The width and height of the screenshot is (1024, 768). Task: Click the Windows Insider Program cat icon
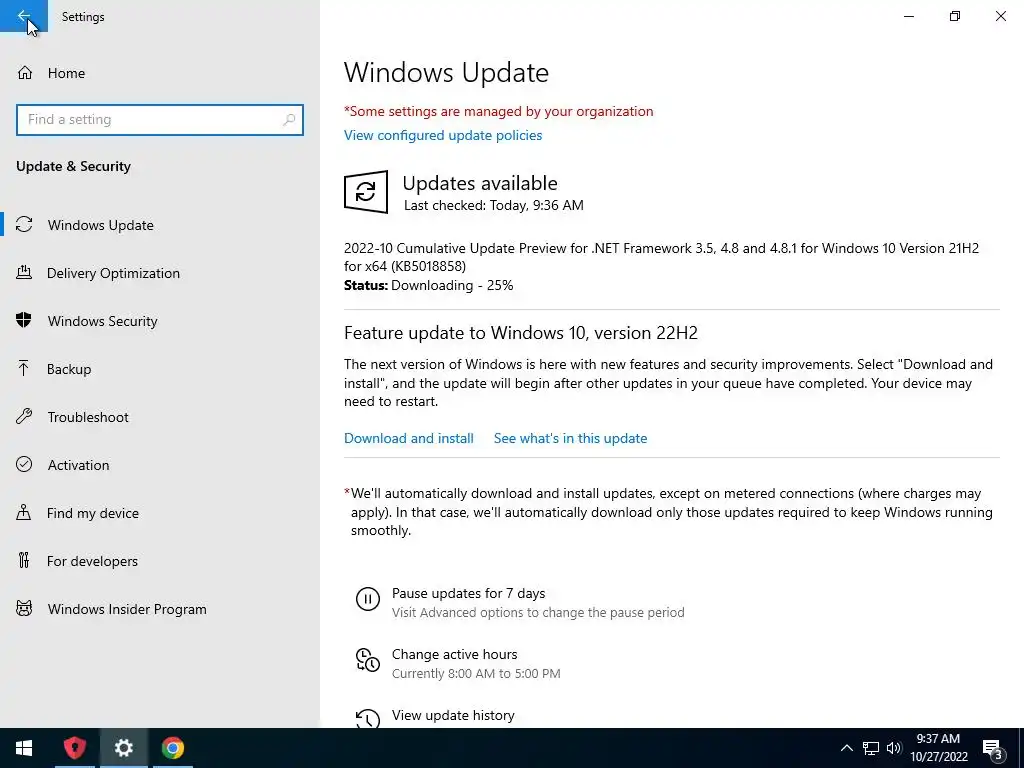[x=24, y=609]
